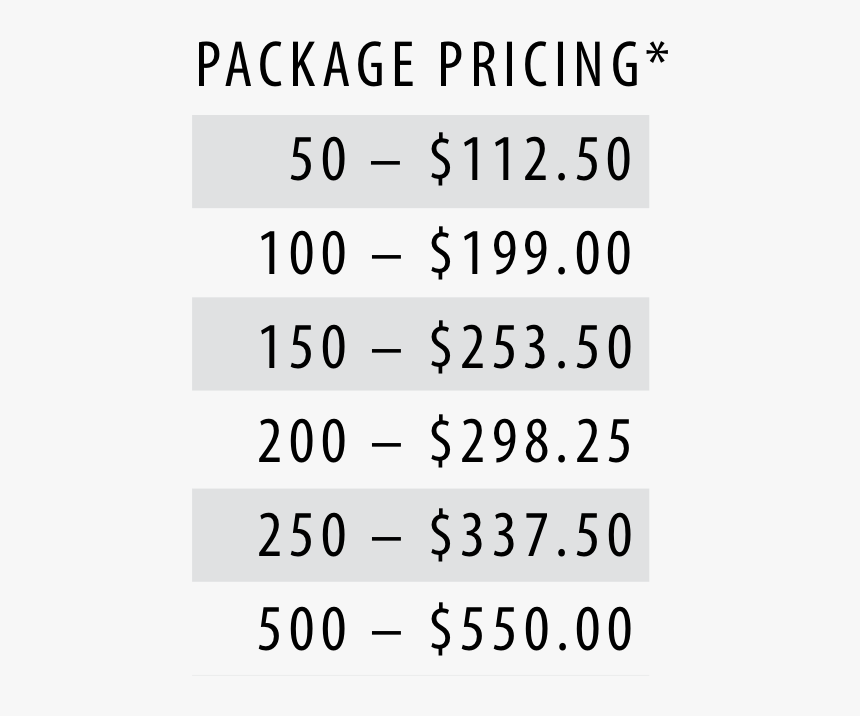Viewport: 860px width, 716px height.
Task: Select the 150 quantity value
Action: point(303,348)
